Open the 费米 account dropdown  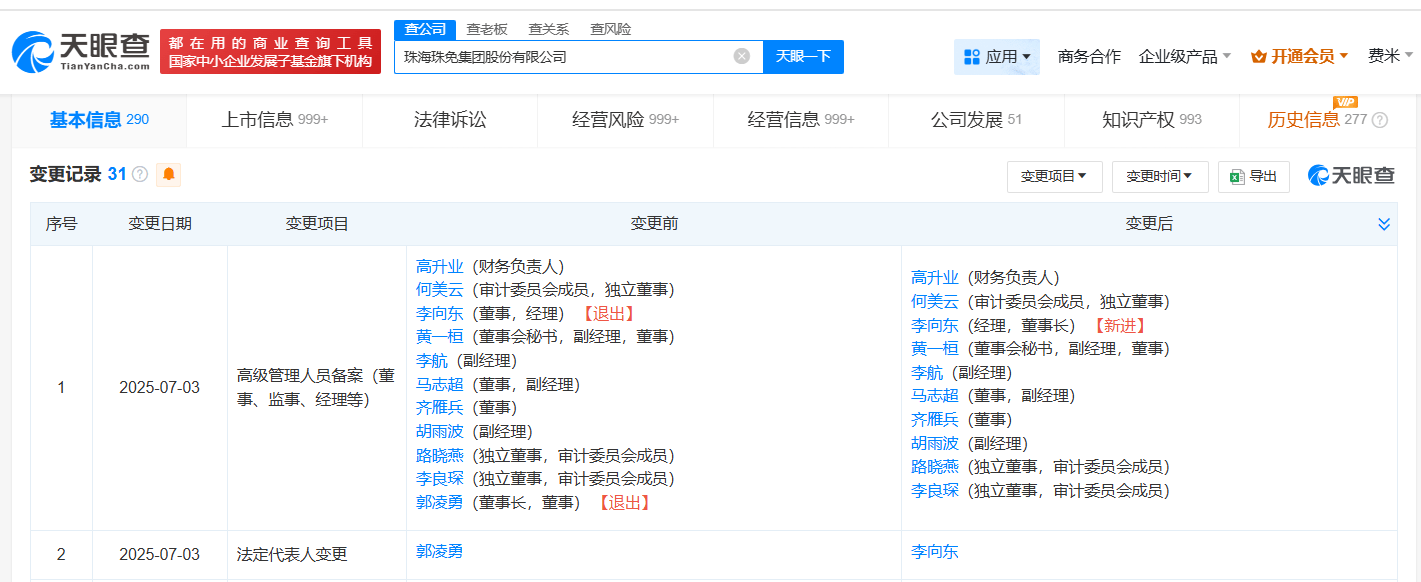(1390, 57)
